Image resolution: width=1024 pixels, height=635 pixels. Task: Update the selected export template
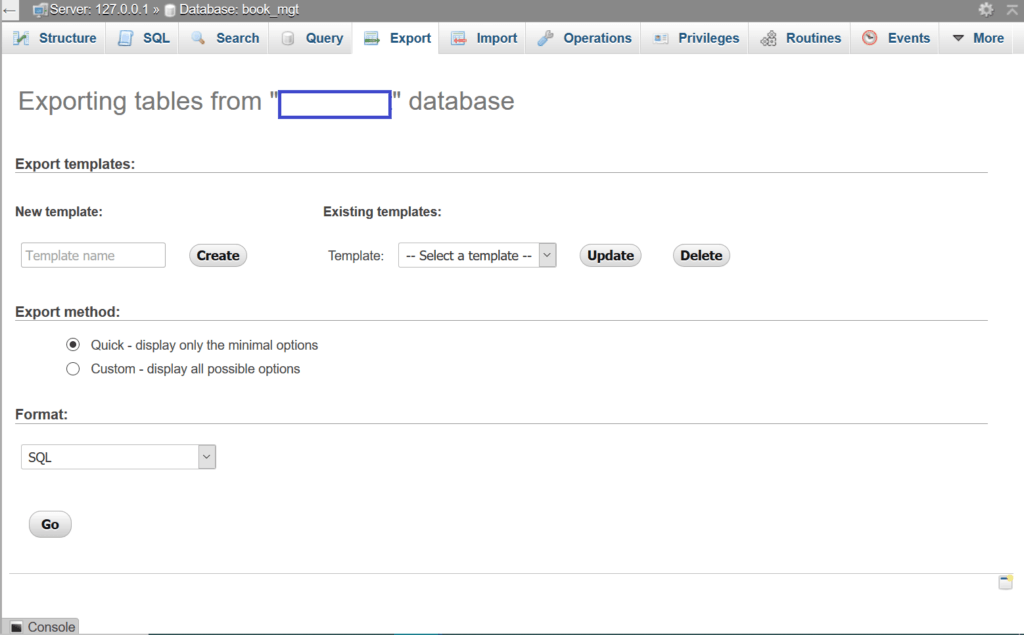click(x=610, y=255)
